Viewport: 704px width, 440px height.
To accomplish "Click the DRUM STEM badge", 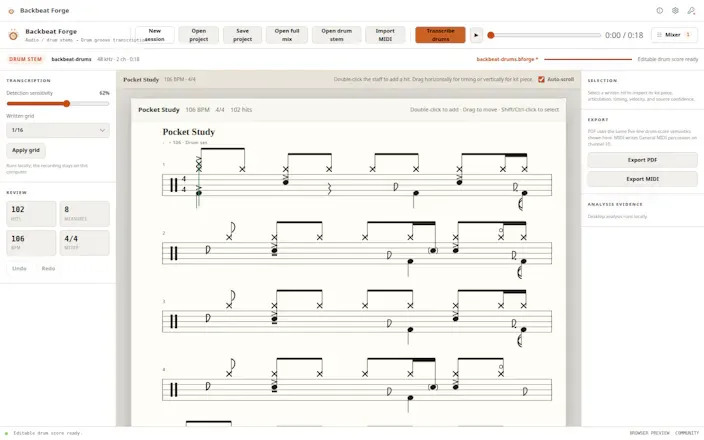I will [x=26, y=59].
